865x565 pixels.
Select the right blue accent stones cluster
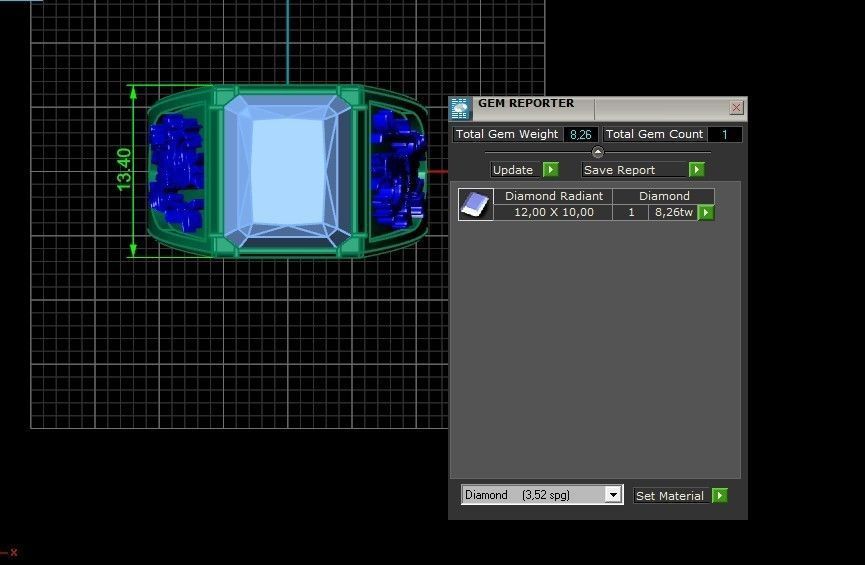point(398,169)
